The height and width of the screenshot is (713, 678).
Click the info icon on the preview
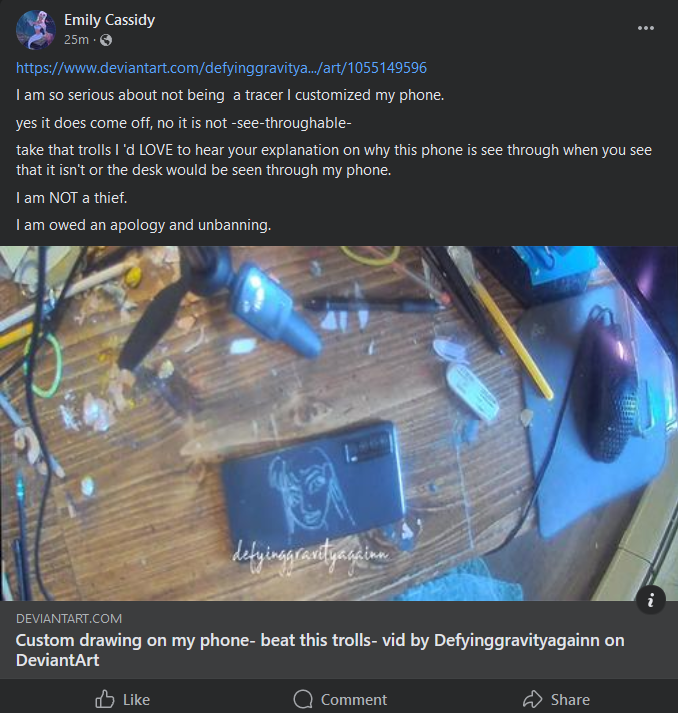(x=651, y=600)
